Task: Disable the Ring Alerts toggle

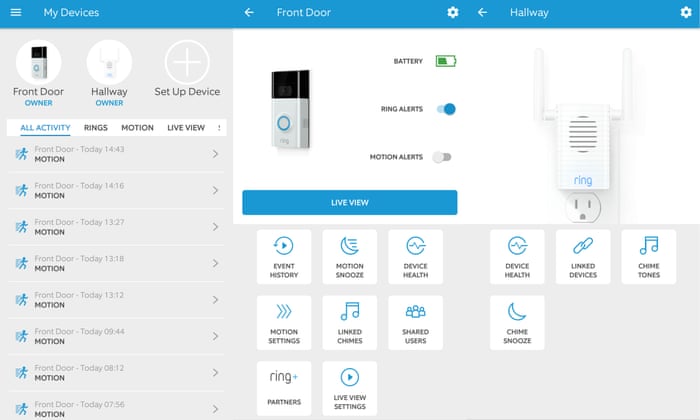Action: click(x=446, y=109)
